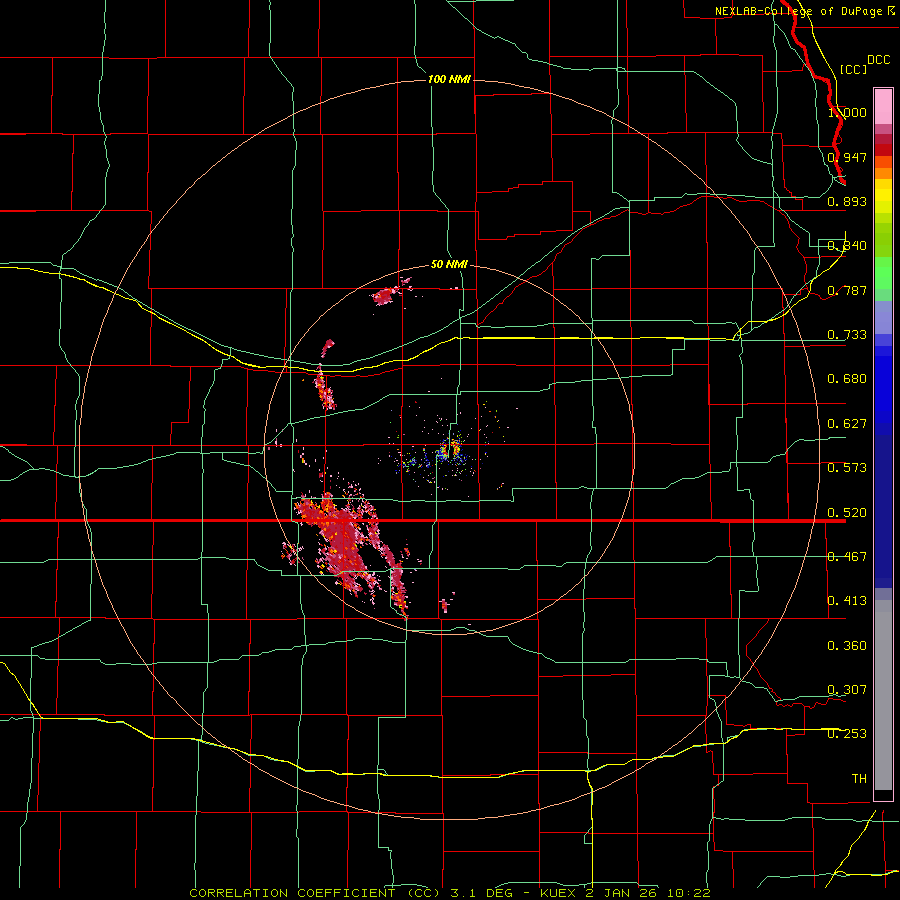Image resolution: width=900 pixels, height=900 pixels.
Task: Click the pink echo just below 50 NMI label
Action: 390,293
